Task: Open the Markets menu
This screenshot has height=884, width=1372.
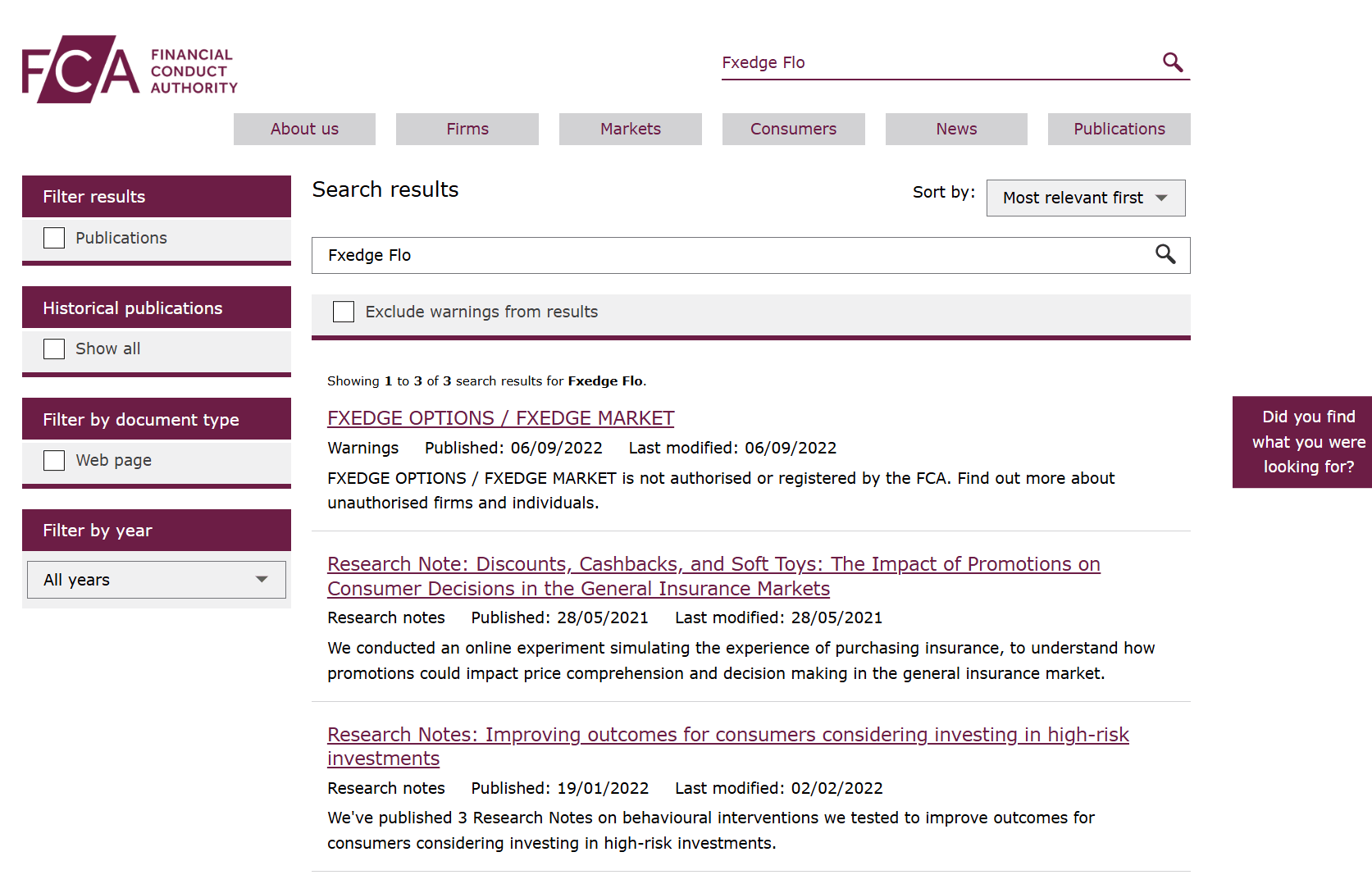Action: point(631,129)
